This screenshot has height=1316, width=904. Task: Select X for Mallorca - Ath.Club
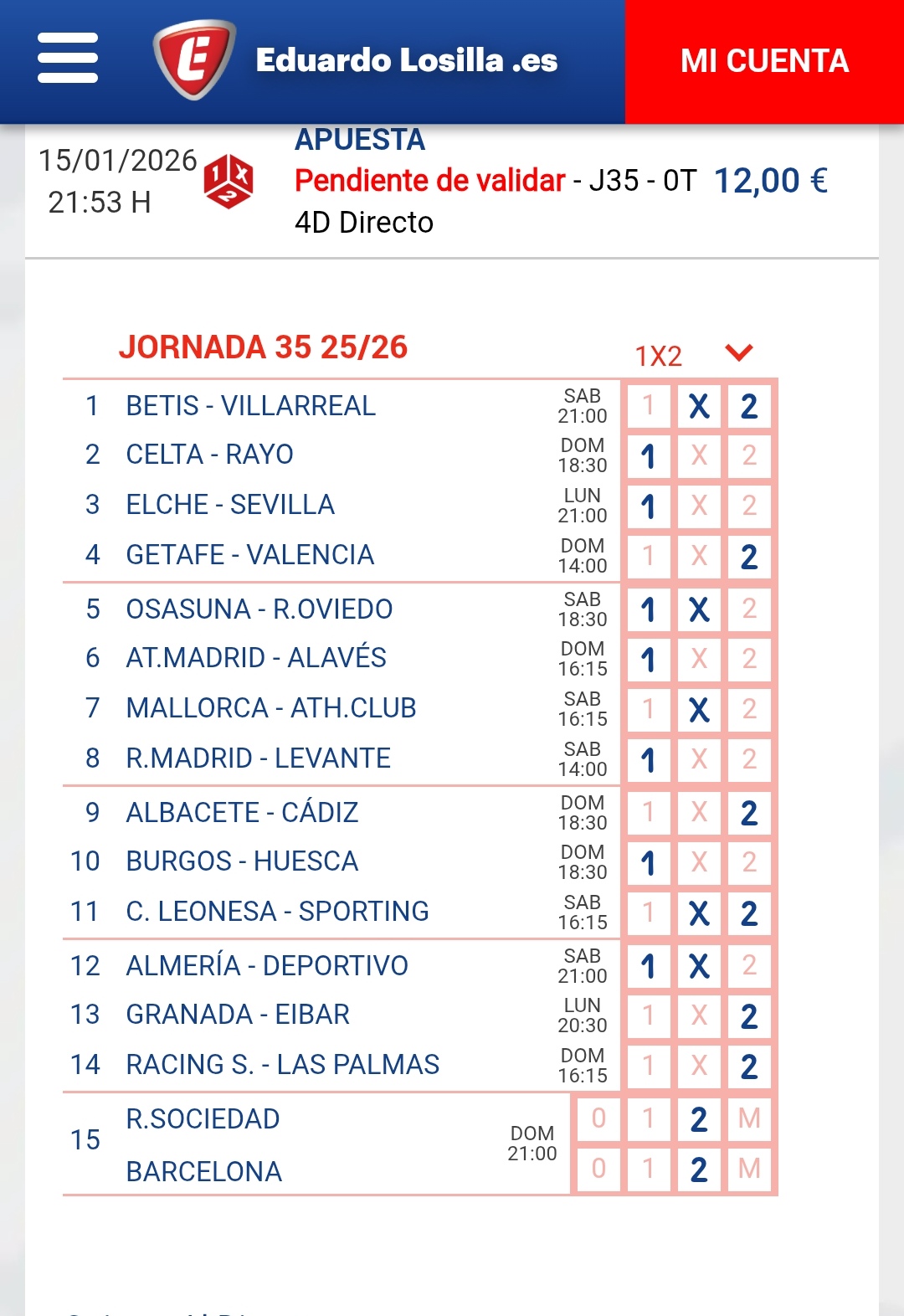(699, 710)
